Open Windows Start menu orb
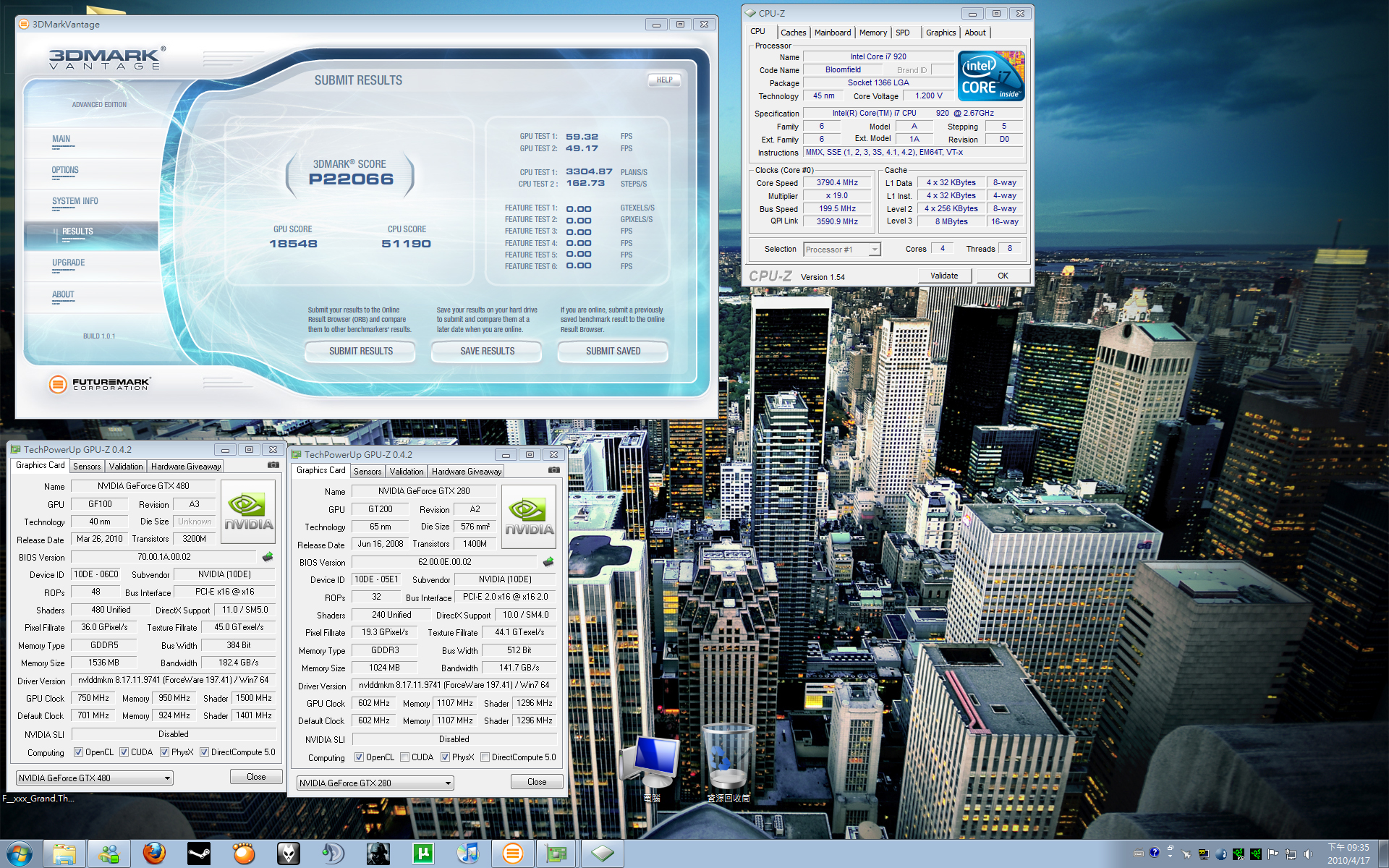The height and width of the screenshot is (868, 1389). (x=19, y=854)
